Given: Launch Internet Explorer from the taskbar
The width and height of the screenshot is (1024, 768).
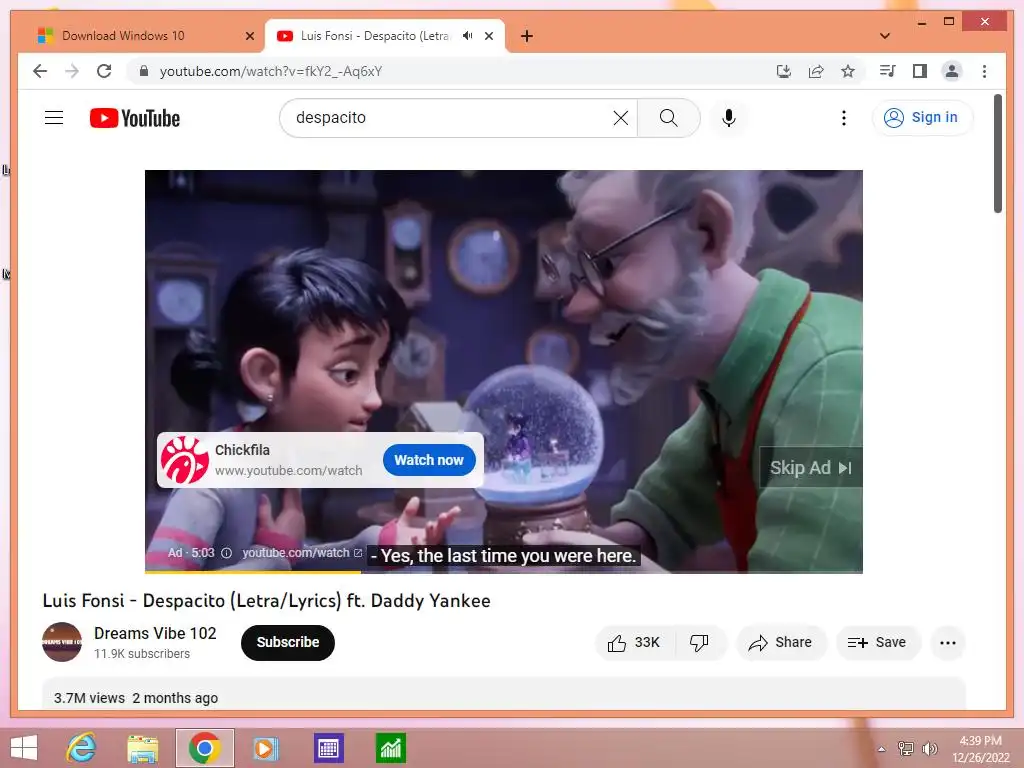Looking at the screenshot, I should point(82,748).
